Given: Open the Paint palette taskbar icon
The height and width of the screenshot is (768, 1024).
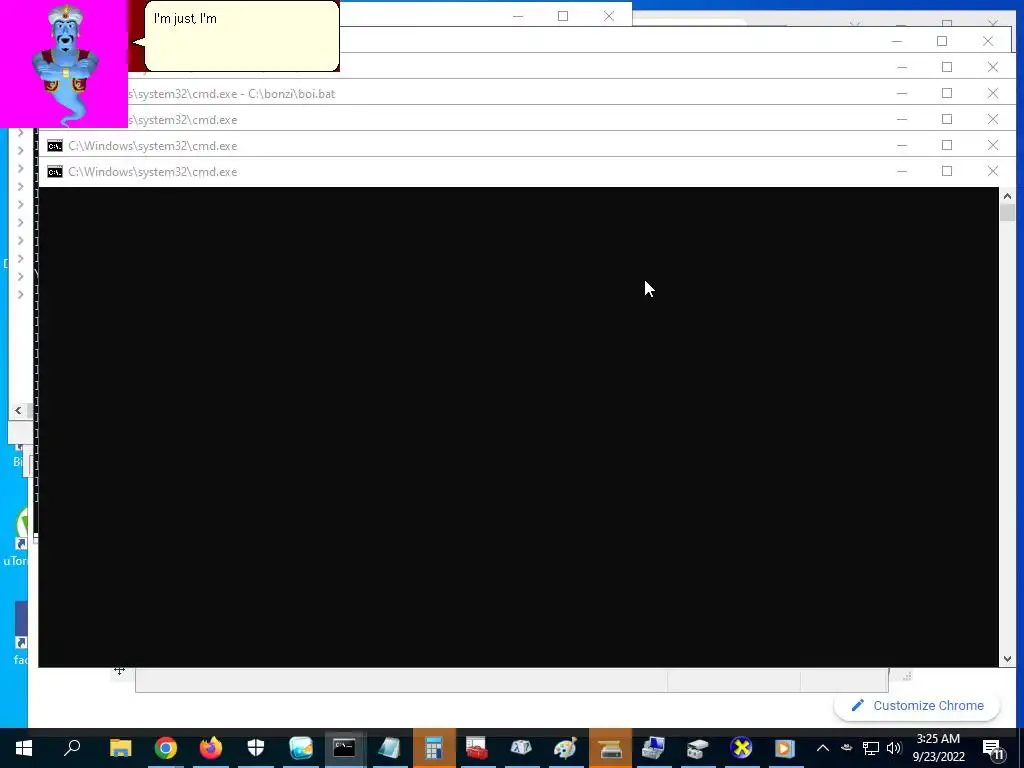Looking at the screenshot, I should (565, 748).
